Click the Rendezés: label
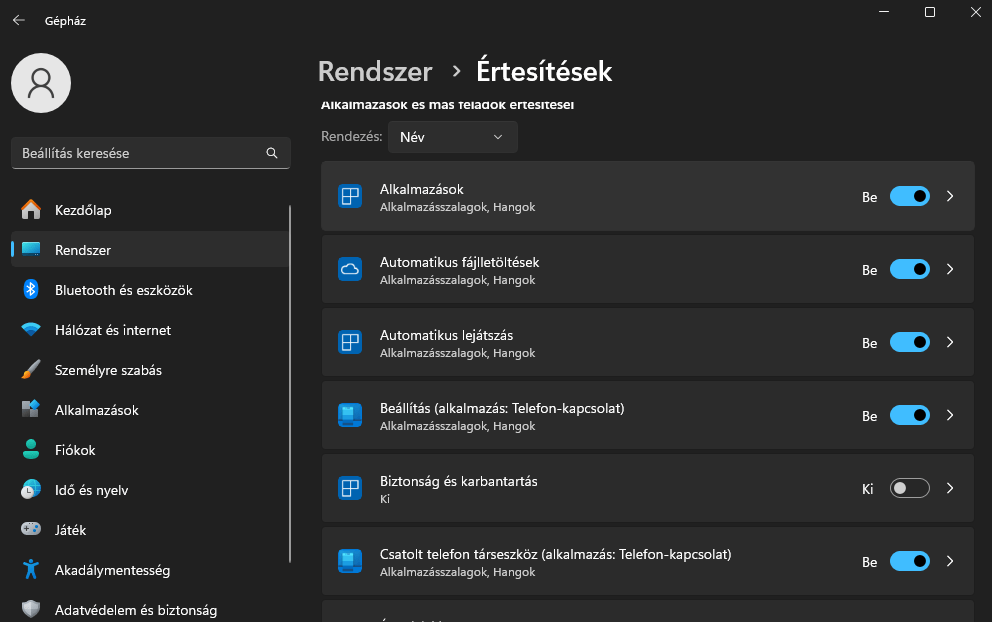 tap(352, 137)
